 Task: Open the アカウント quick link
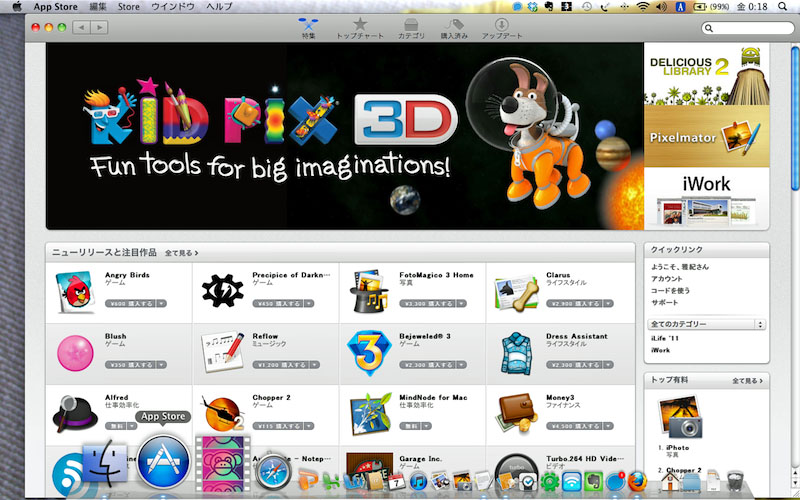click(666, 279)
